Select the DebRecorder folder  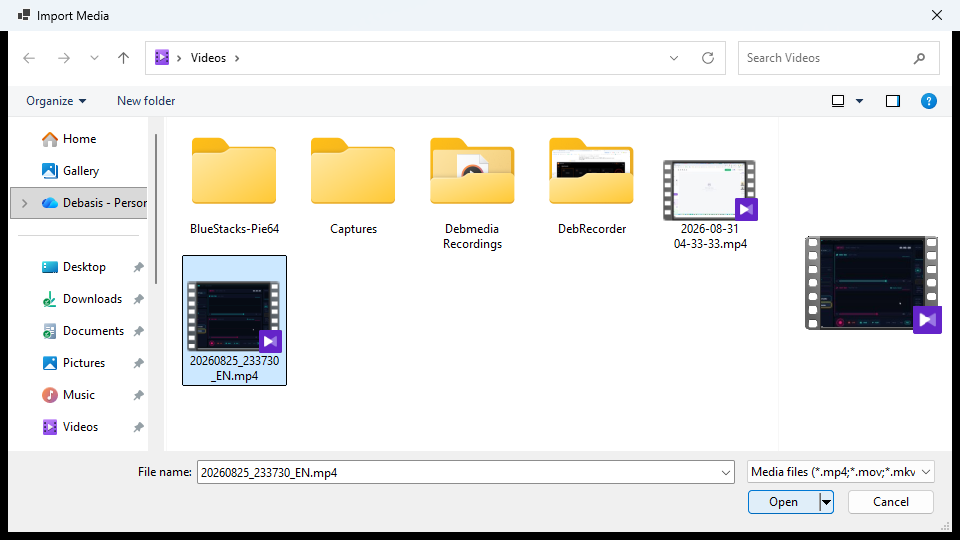tap(591, 186)
